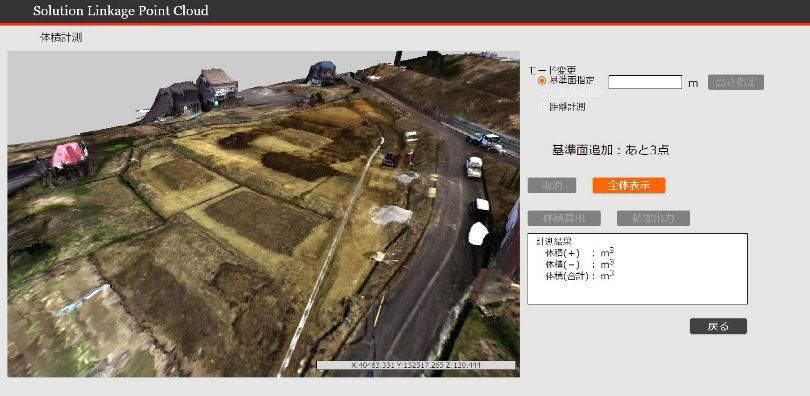Select the 基準面指定 radio option
Screen dimensions: 810x396
pyautogui.click(x=542, y=81)
